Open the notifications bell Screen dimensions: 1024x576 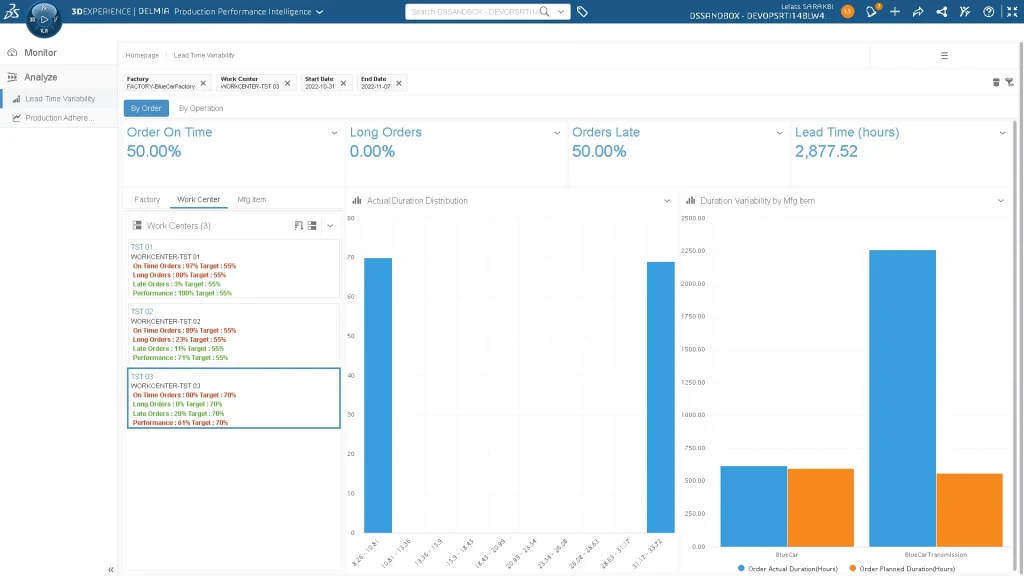[871, 12]
